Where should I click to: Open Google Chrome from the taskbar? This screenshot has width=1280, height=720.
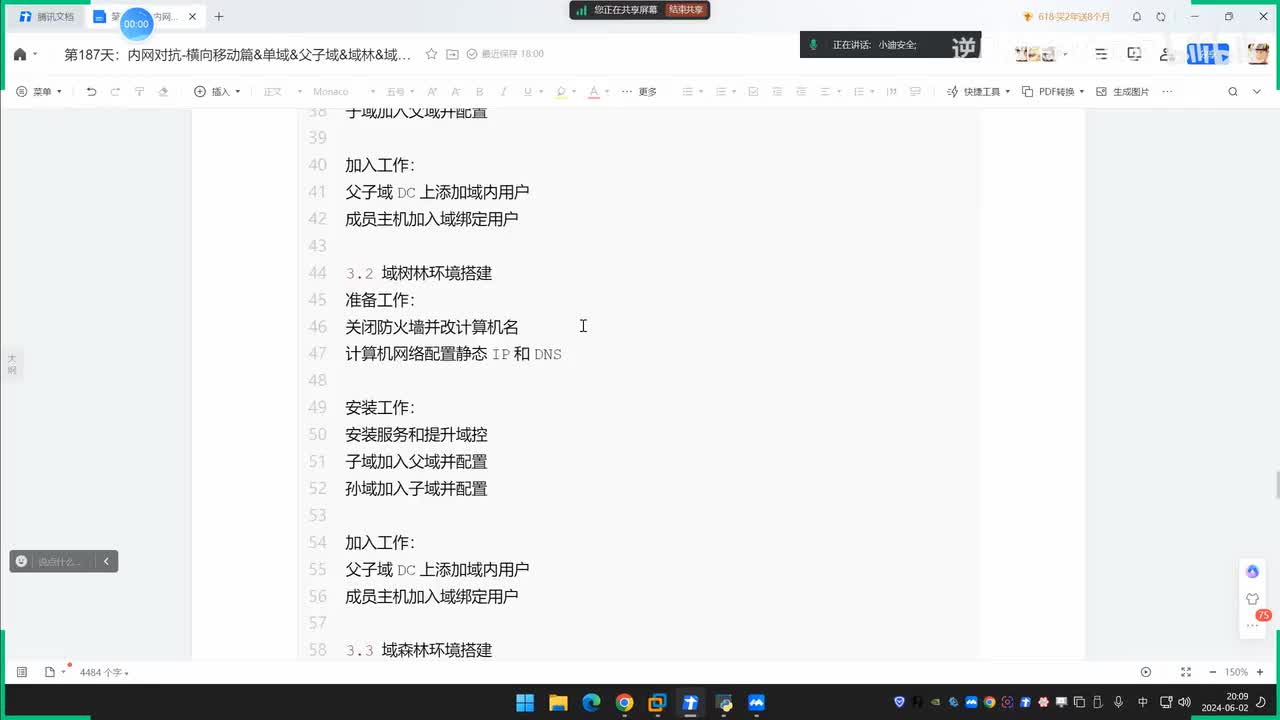pyautogui.click(x=624, y=703)
